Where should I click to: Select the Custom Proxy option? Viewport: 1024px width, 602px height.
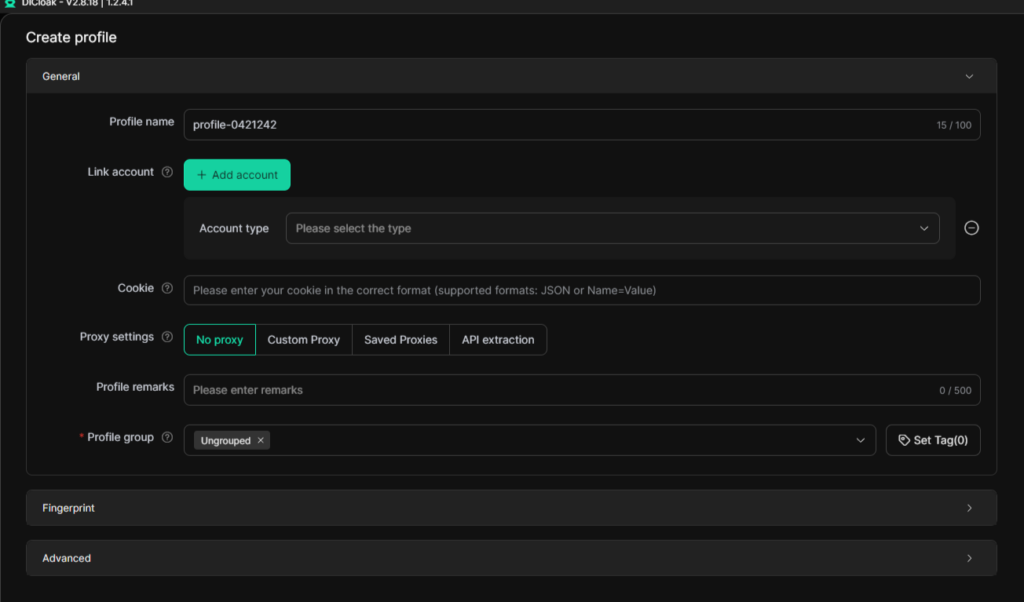pos(303,340)
